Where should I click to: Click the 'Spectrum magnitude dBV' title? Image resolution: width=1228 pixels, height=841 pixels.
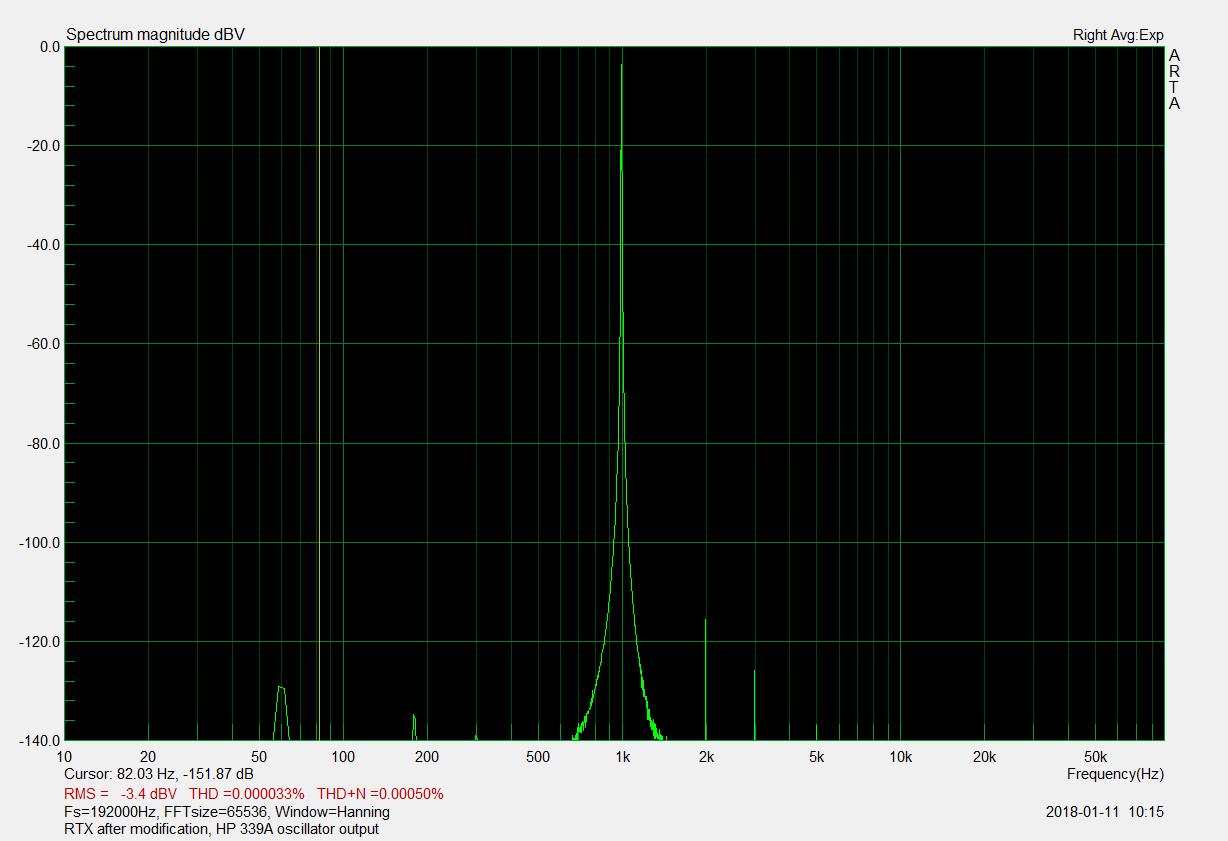[155, 35]
